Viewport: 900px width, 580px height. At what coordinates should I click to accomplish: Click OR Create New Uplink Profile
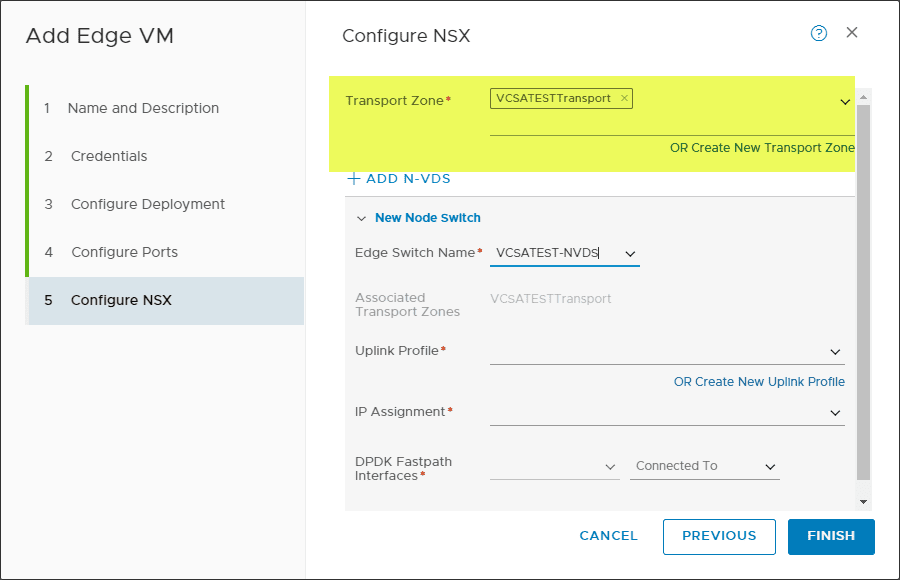pos(758,381)
